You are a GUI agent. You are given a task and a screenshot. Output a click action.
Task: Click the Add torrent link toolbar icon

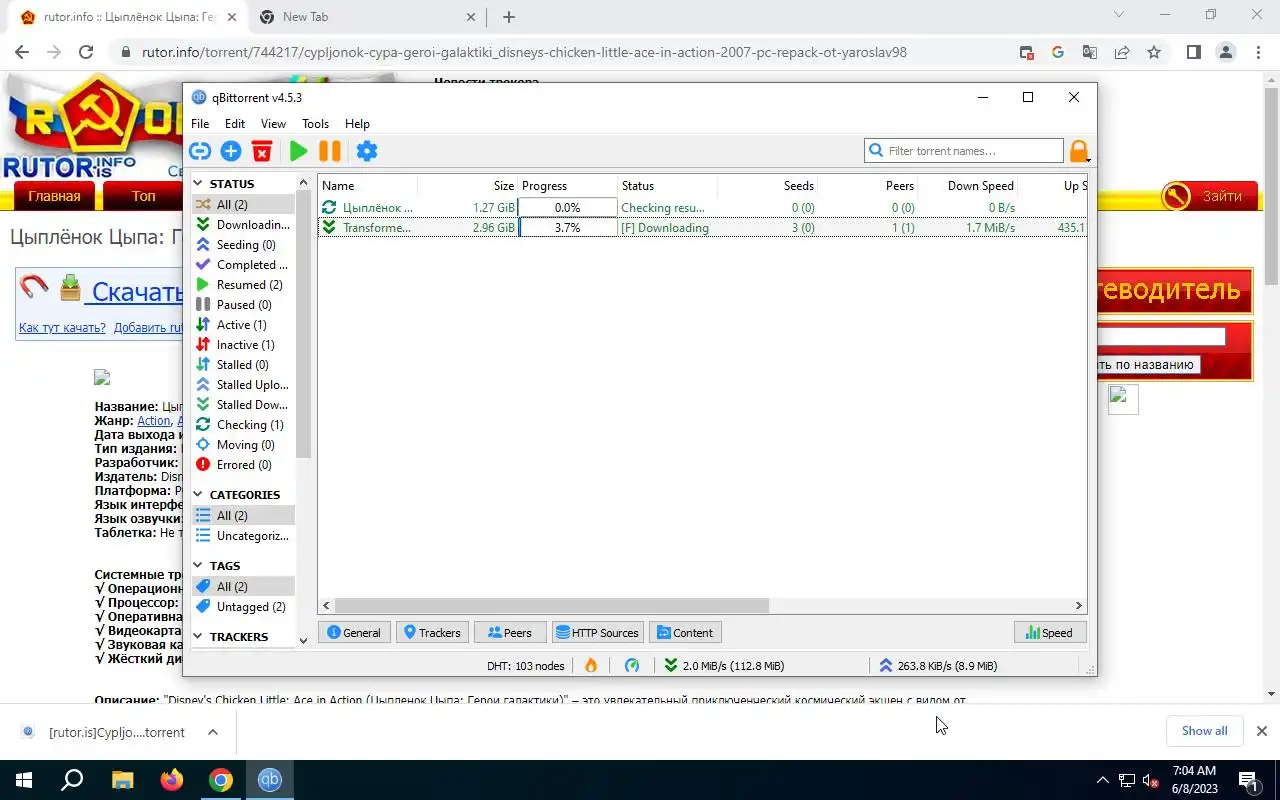[200, 151]
